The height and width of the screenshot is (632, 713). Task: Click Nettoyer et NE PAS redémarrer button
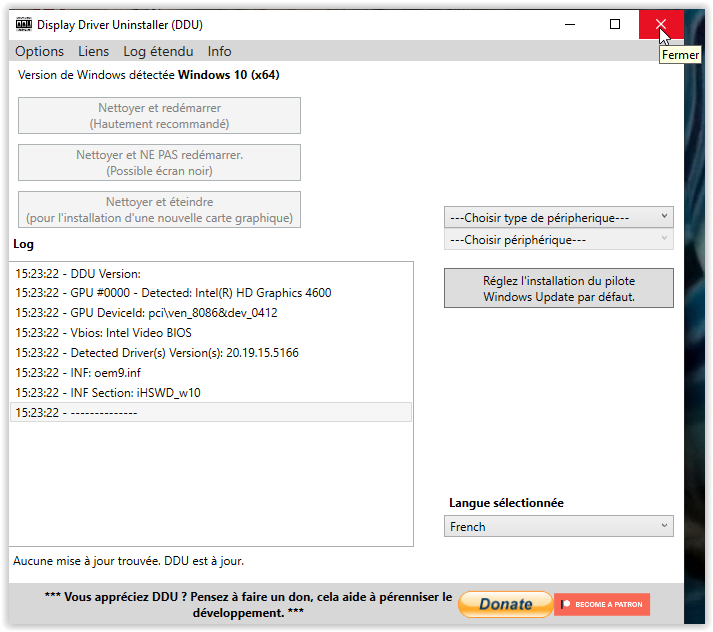click(159, 163)
